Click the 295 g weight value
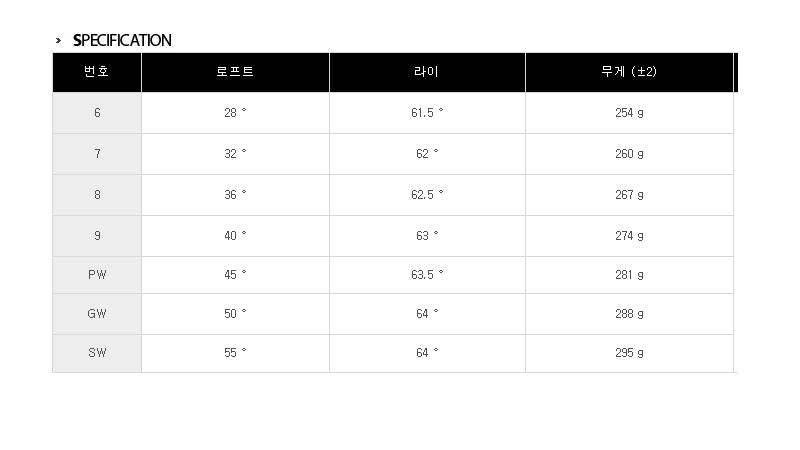Screen dimensions: 800x450 pos(629,352)
